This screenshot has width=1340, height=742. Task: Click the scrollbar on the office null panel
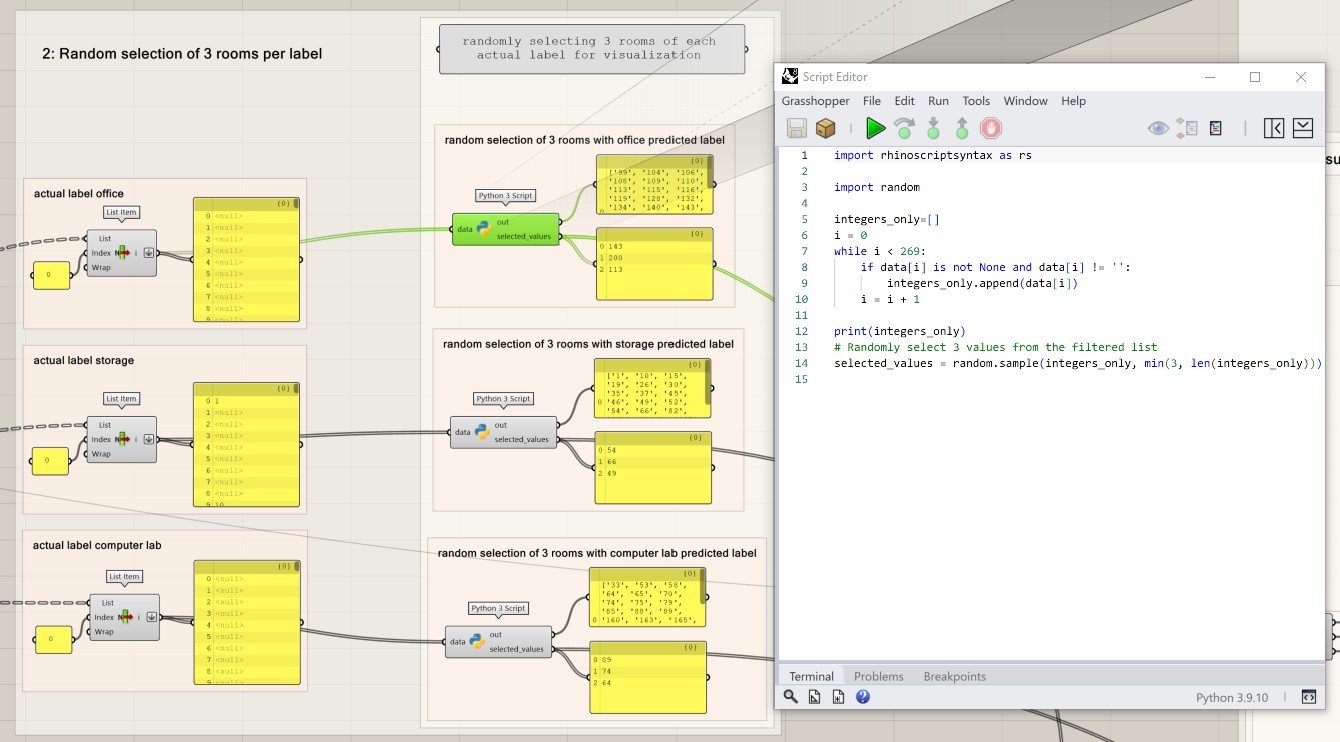point(296,204)
